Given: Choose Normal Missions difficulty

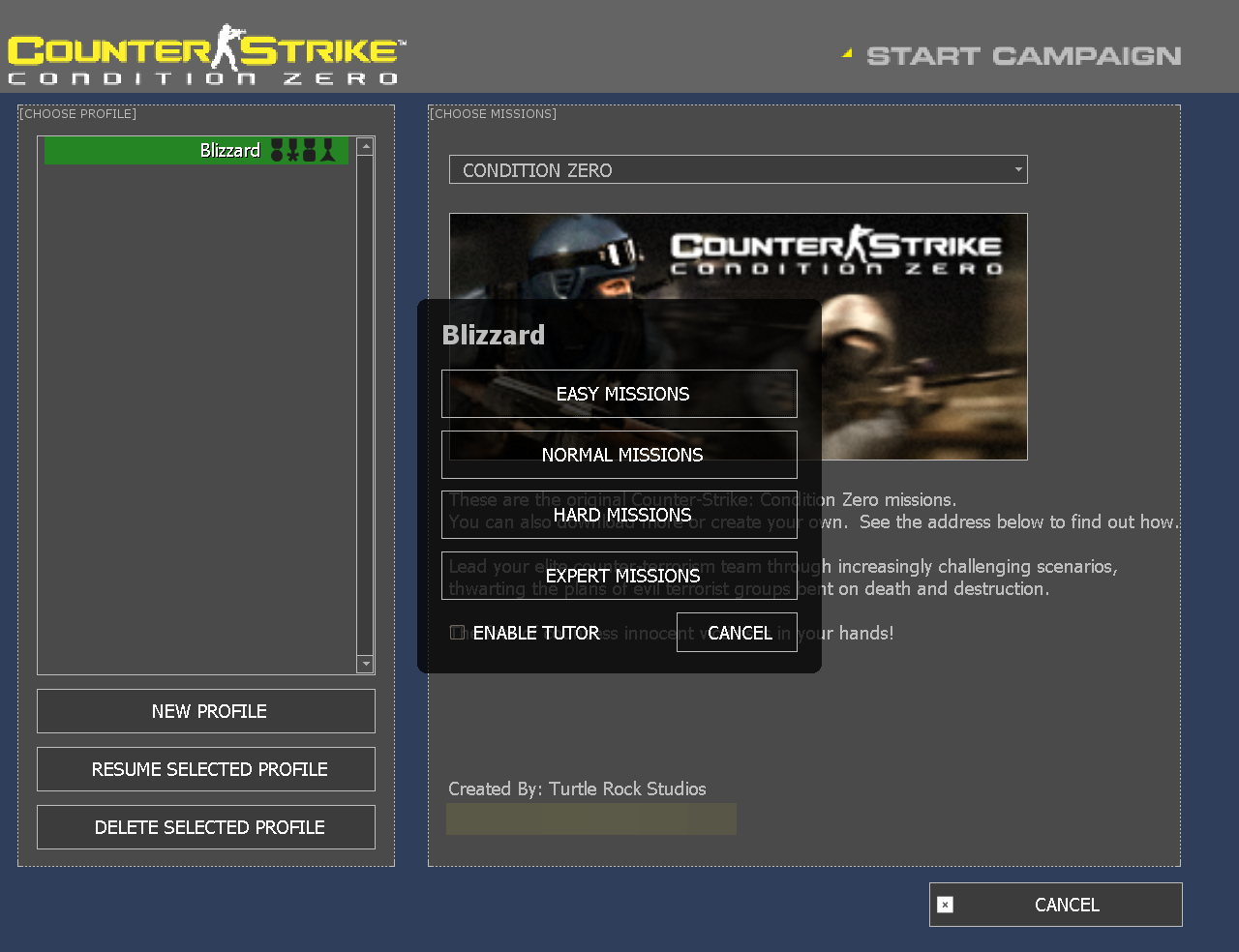Looking at the screenshot, I should pyautogui.click(x=619, y=455).
